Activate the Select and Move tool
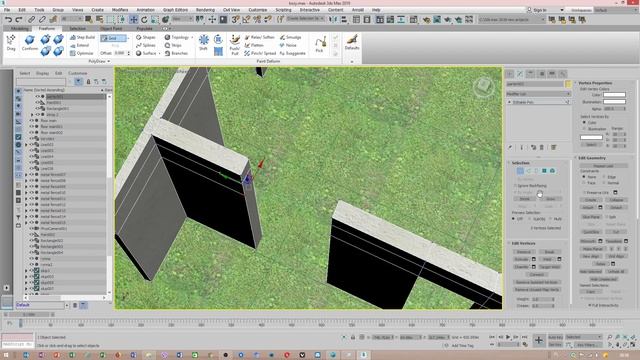The image size is (640, 360). click(x=133, y=19)
